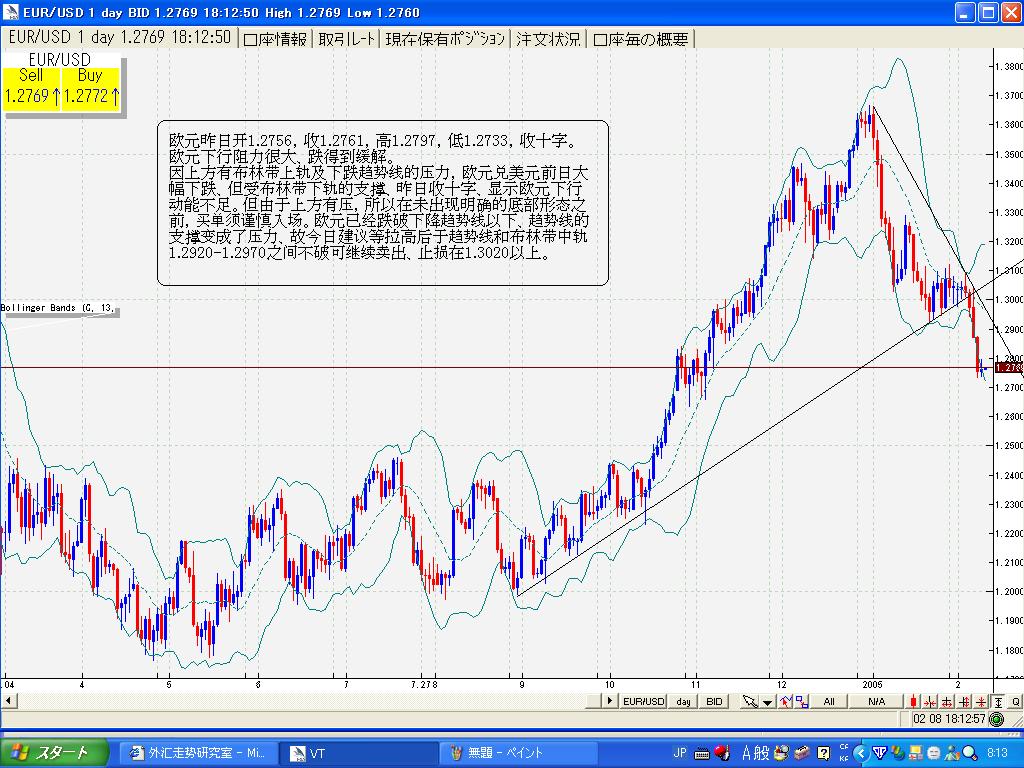
Task: Click the A input mode icon
Action: [x=747, y=752]
